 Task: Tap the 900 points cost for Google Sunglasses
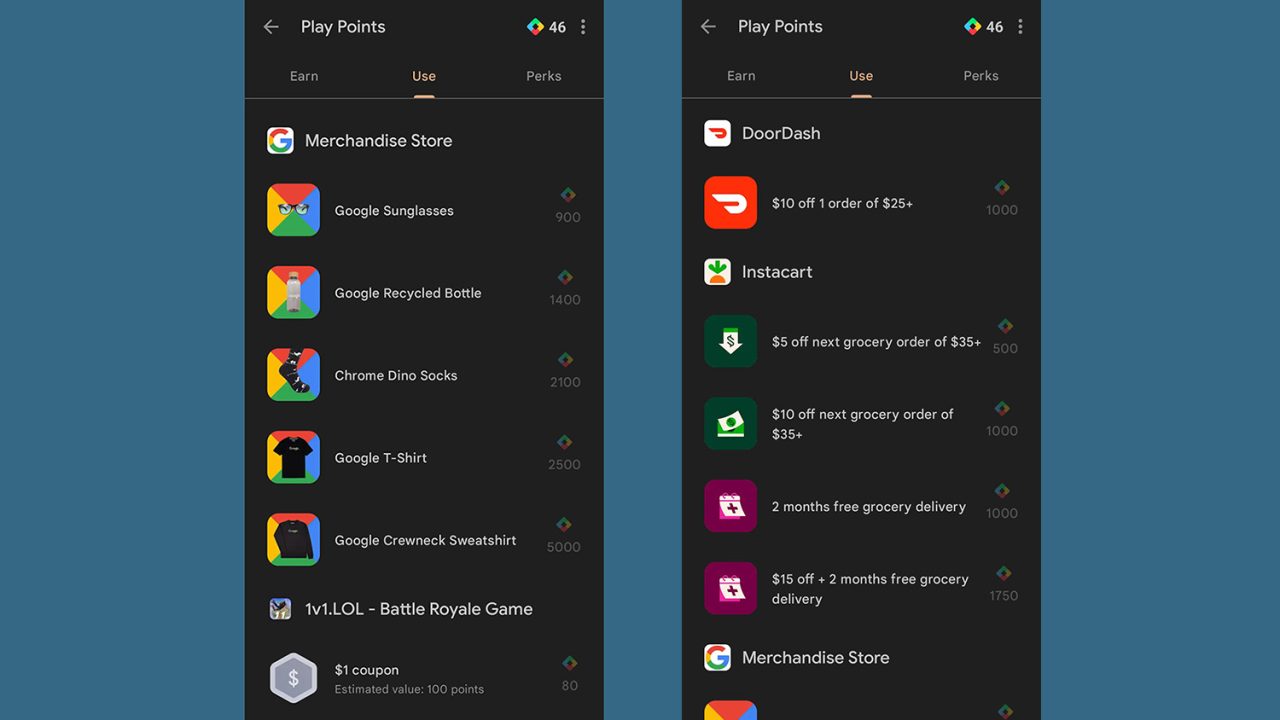click(568, 217)
